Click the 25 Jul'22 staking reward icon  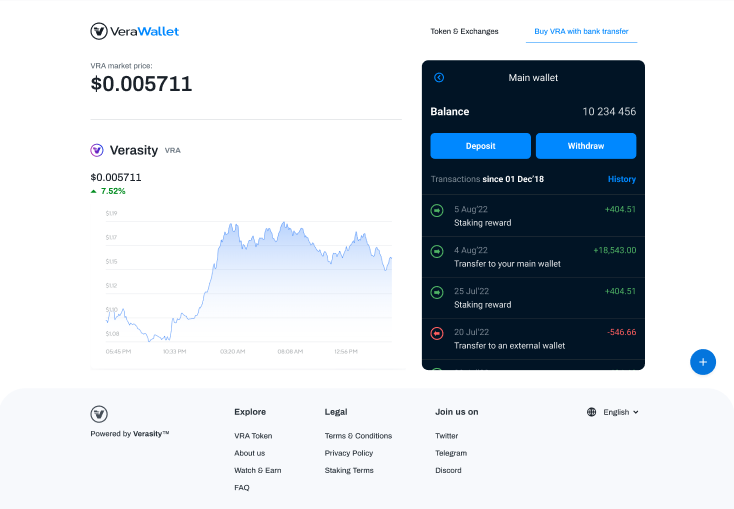tap(437, 293)
